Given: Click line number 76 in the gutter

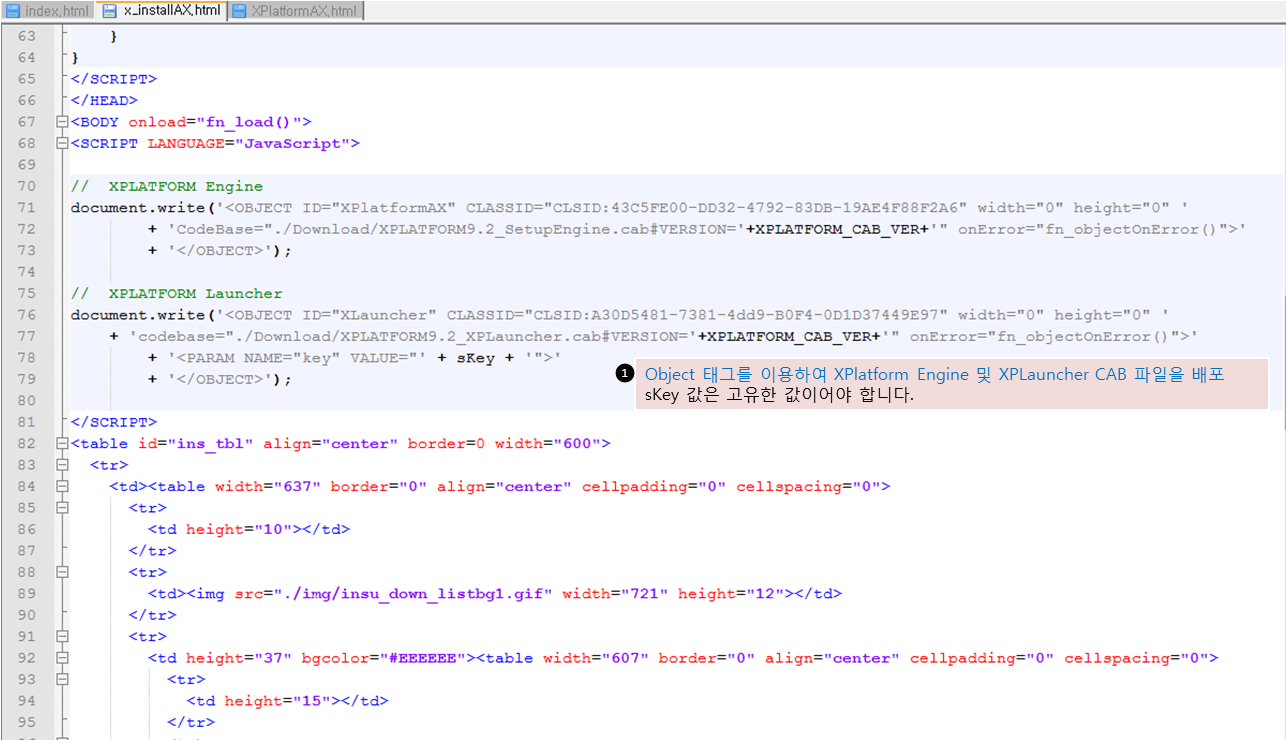Looking at the screenshot, I should pyautogui.click(x=27, y=315).
